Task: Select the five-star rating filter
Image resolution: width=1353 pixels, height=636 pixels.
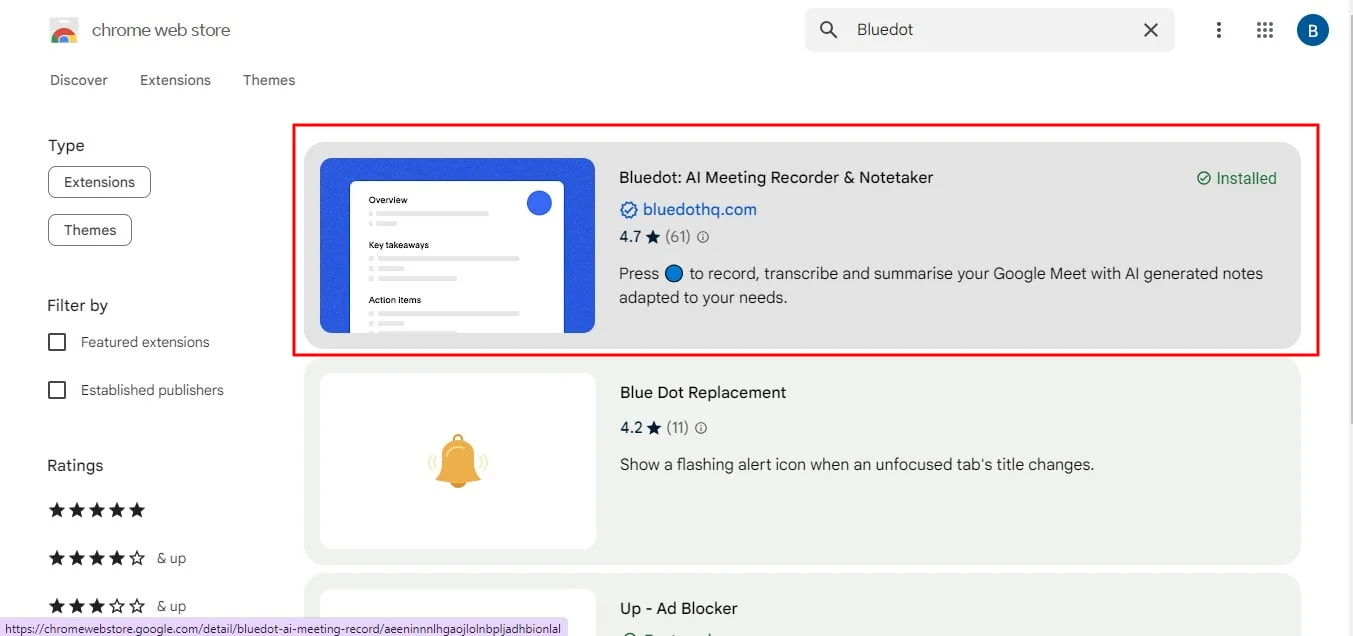Action: coord(97,510)
